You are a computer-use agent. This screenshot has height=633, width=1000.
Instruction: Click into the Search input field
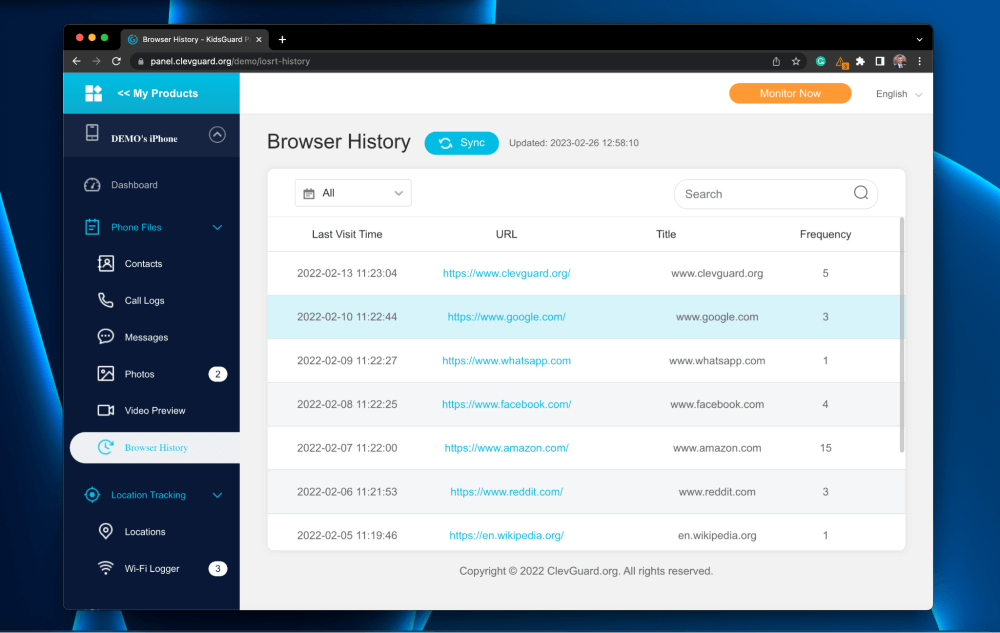tap(762, 194)
